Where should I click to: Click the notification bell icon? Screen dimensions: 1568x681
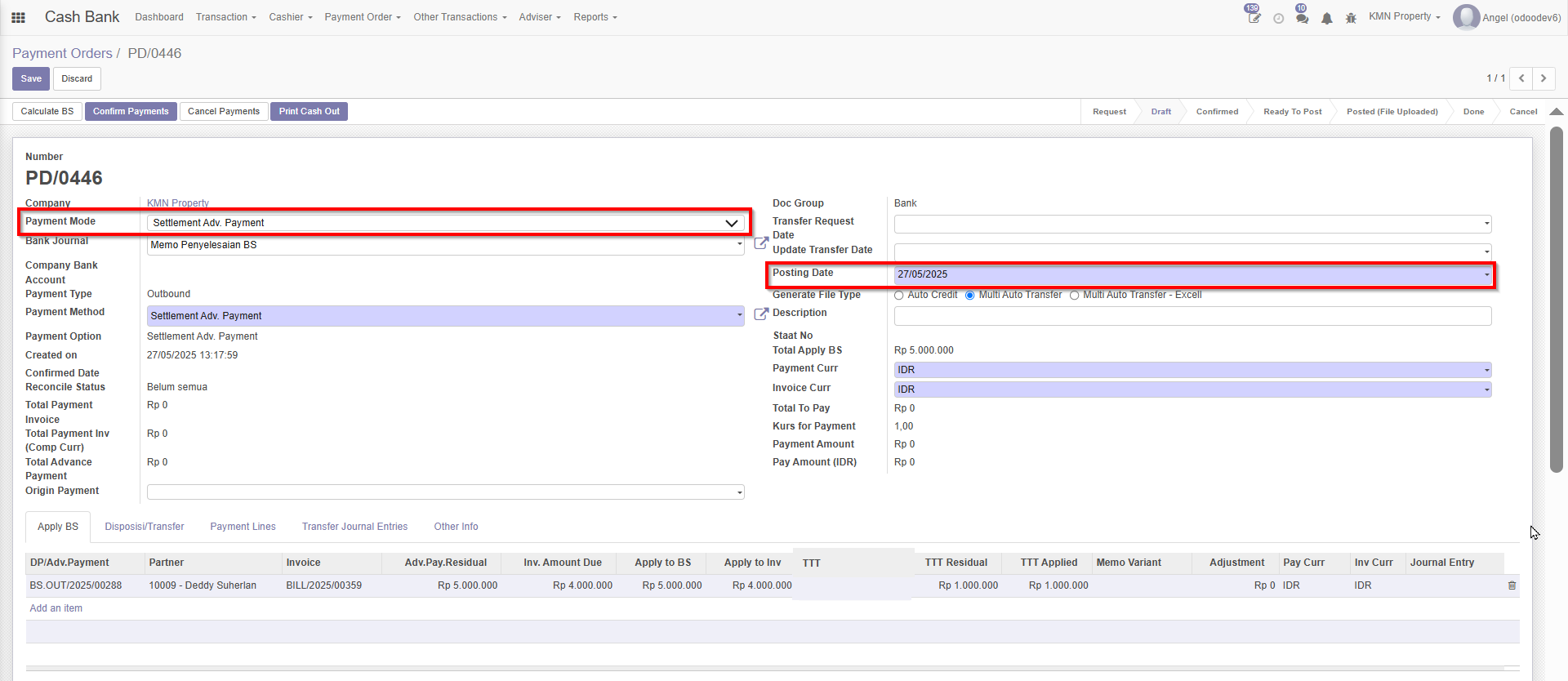coord(1327,18)
